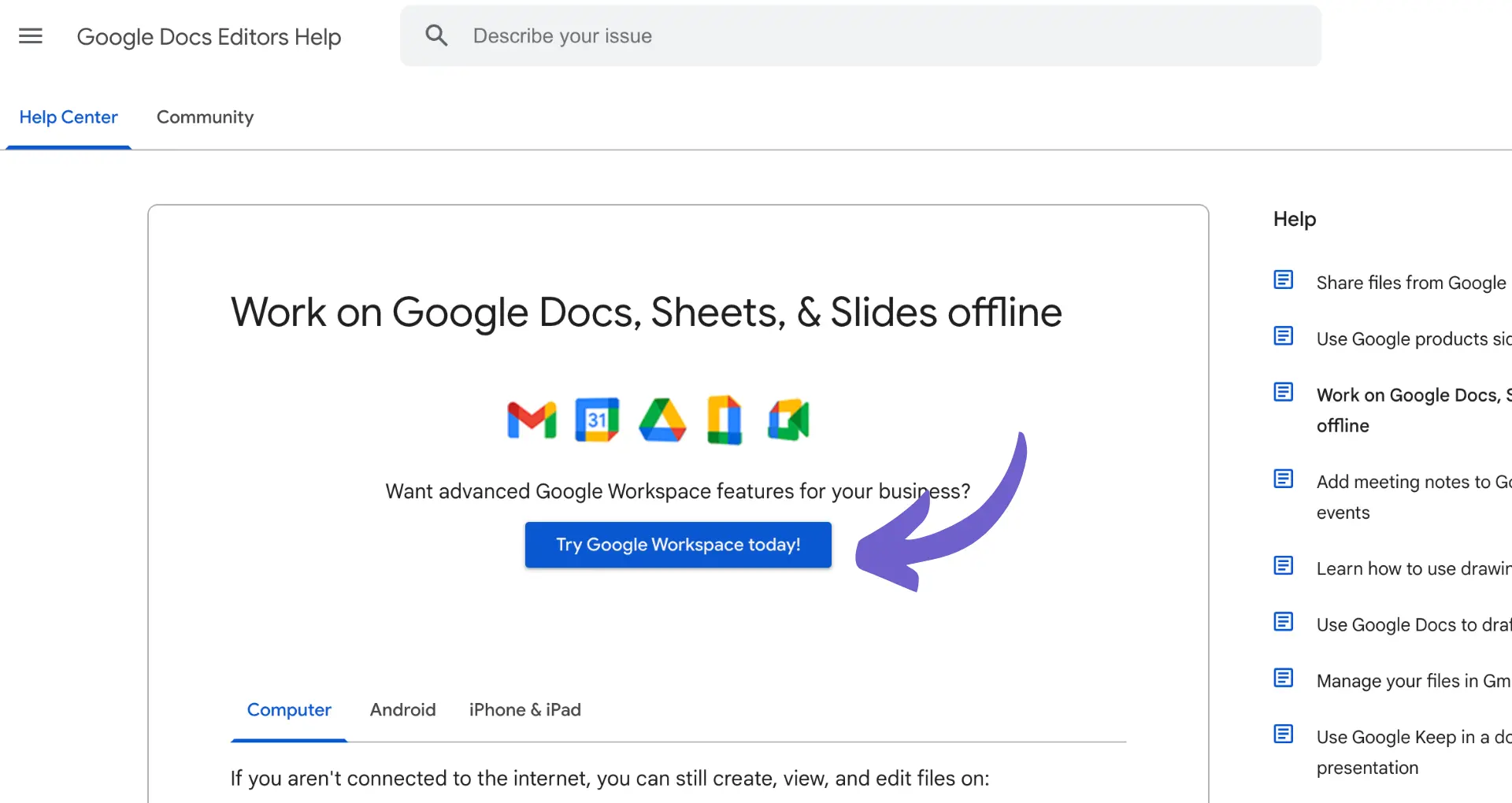Click the article icon beside Use Google Docs to draft
Image resolution: width=1512 pixels, height=803 pixels.
(x=1284, y=622)
